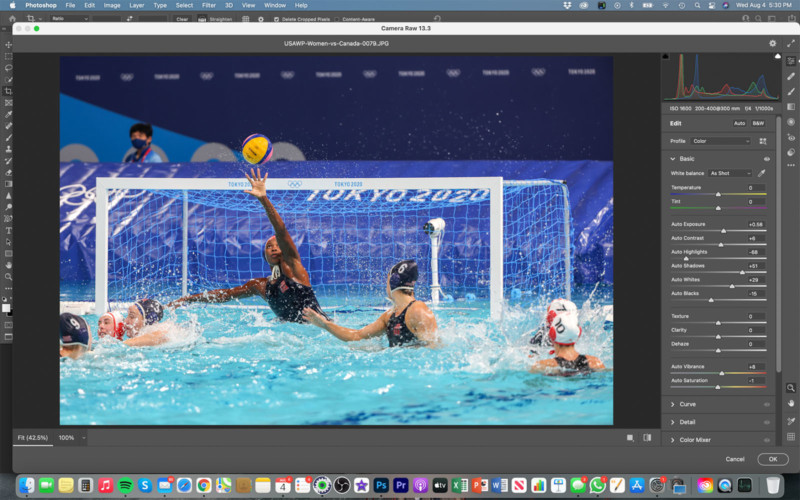Screen dimensions: 800x500
Task: Click the Auto Highlights value field
Action: (754, 252)
